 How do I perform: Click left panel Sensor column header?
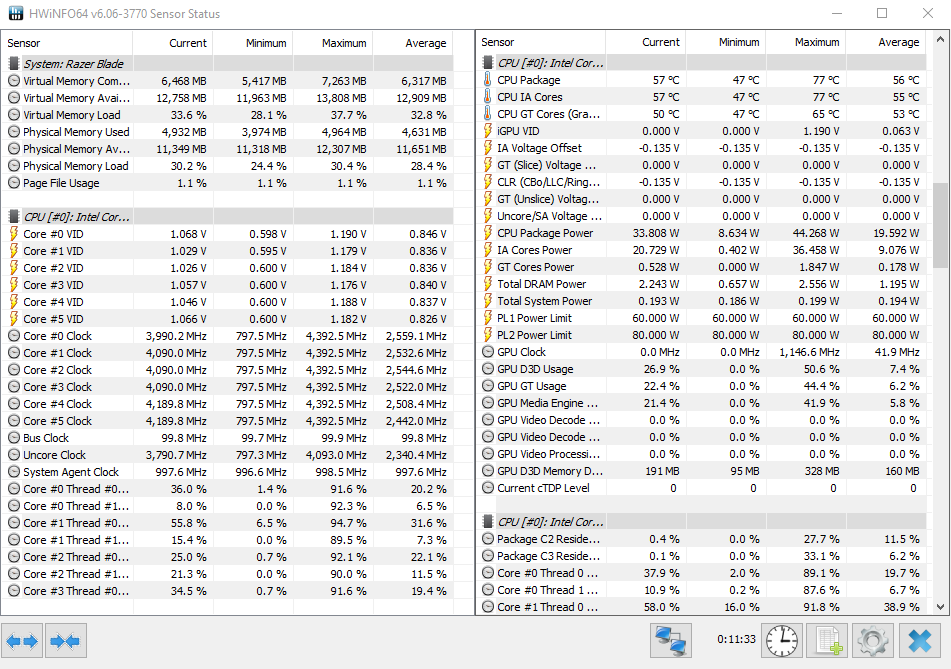67,43
